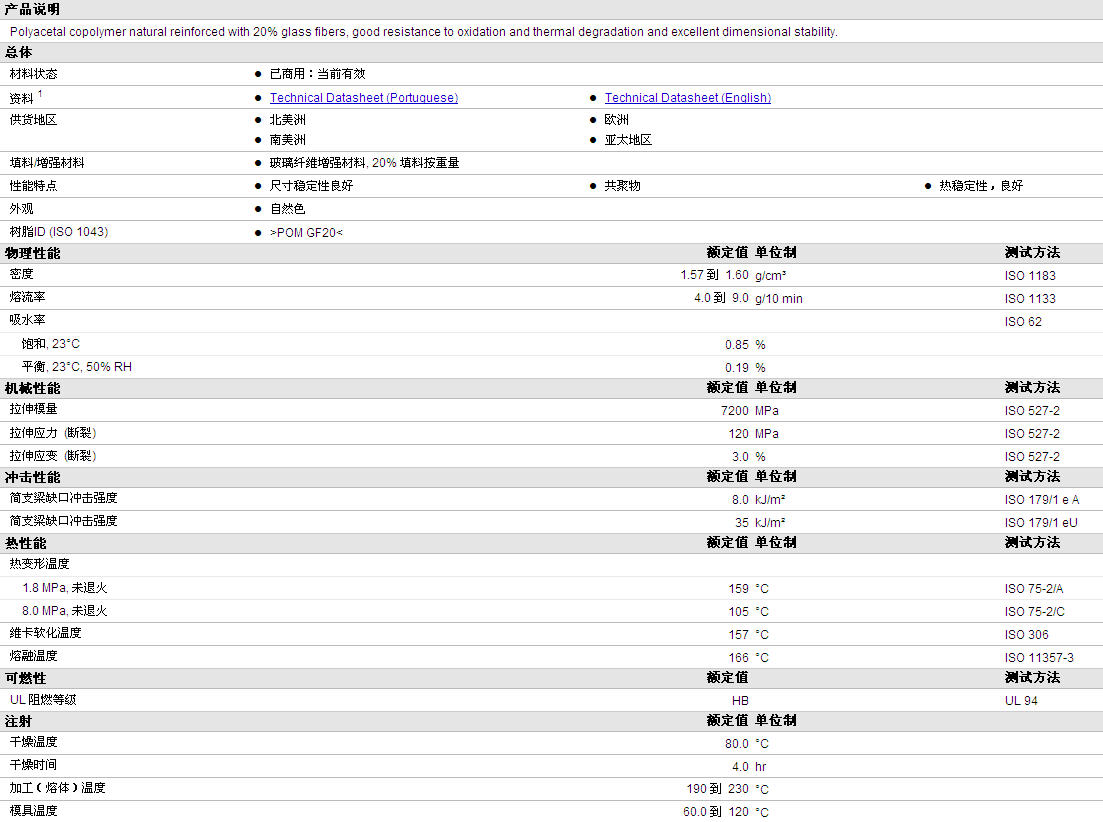Screen dimensions: 1103x822
Task: Select the 总体 section header
Action: click(19, 52)
